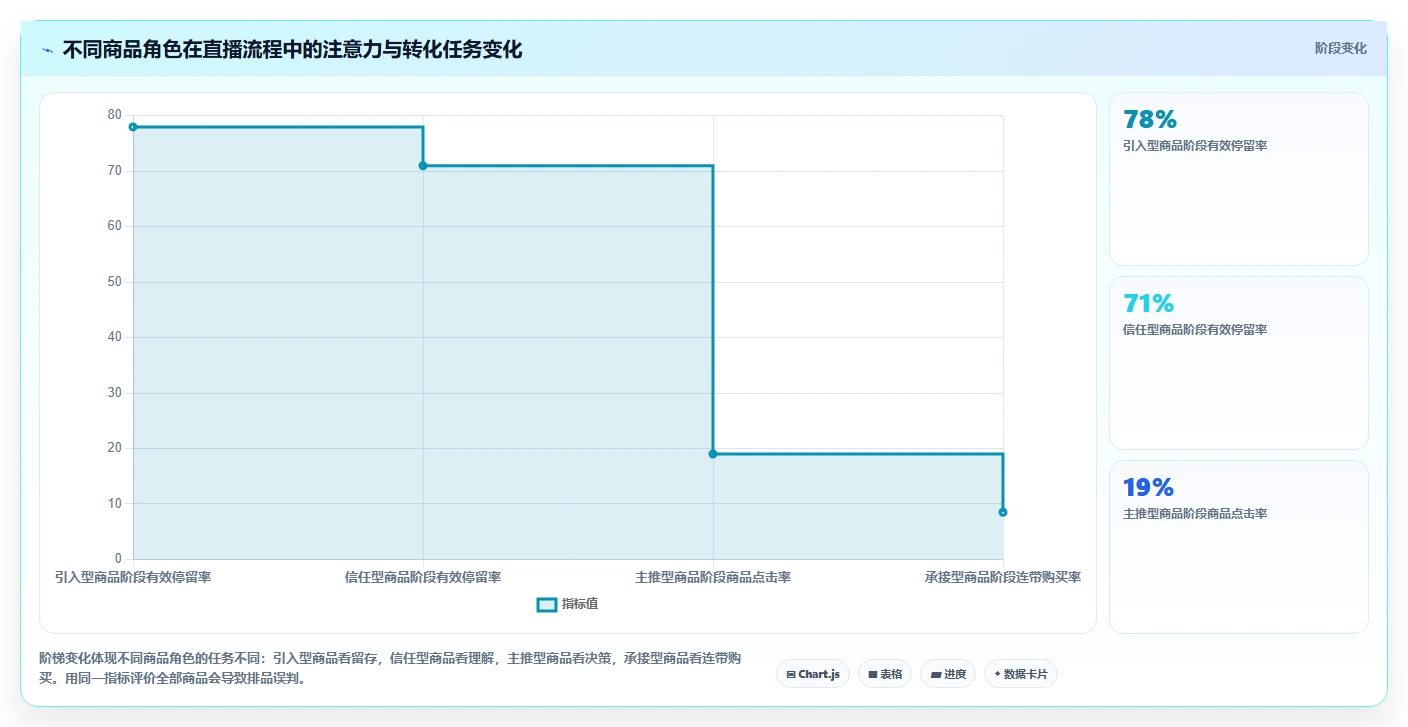Click card caption 信任型商品阶段有效停留率
The width and height of the screenshot is (1408, 727).
point(1195,330)
